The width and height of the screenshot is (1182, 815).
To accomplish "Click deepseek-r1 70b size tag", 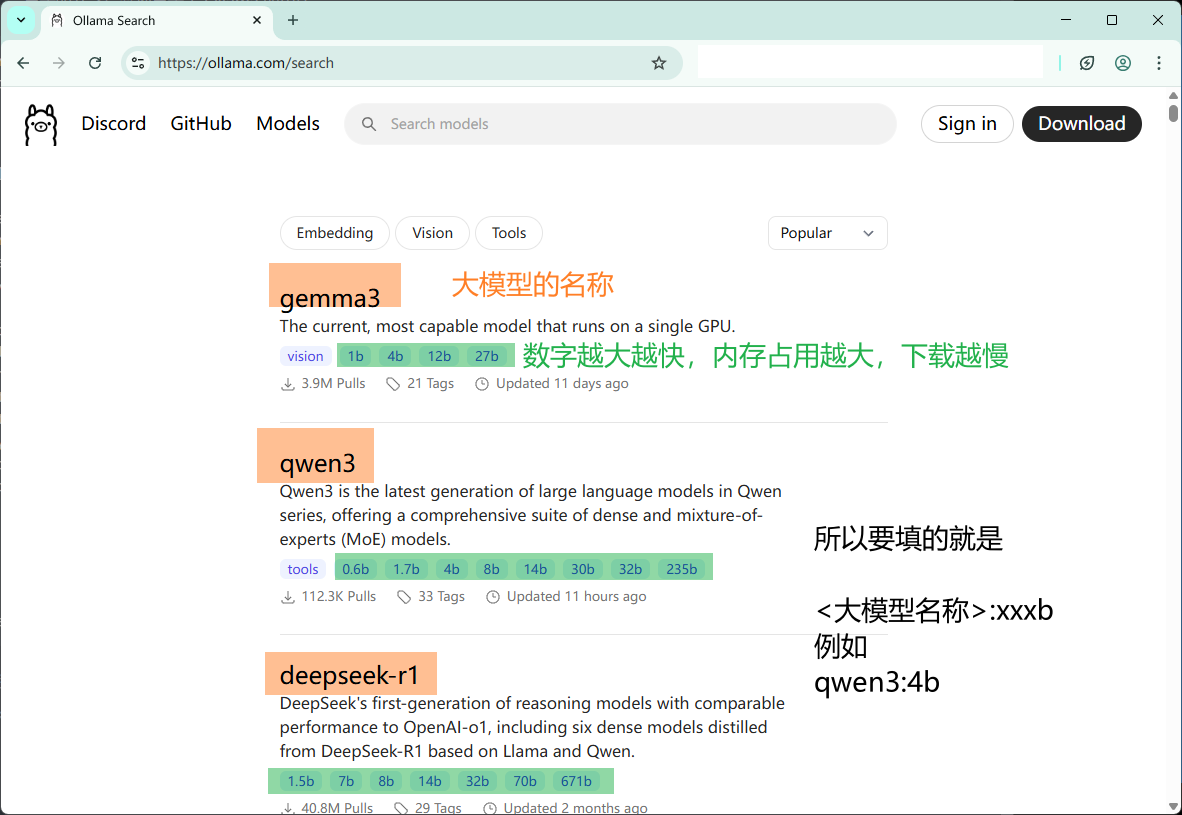I will coord(525,781).
